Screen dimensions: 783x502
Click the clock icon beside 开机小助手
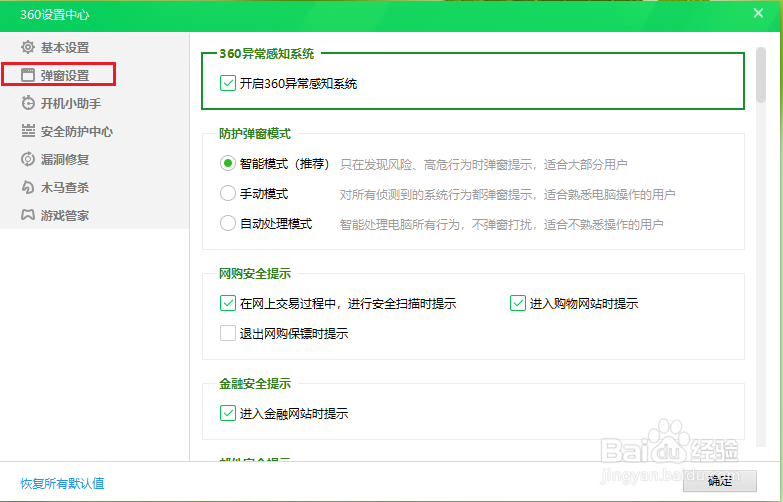coord(27,103)
